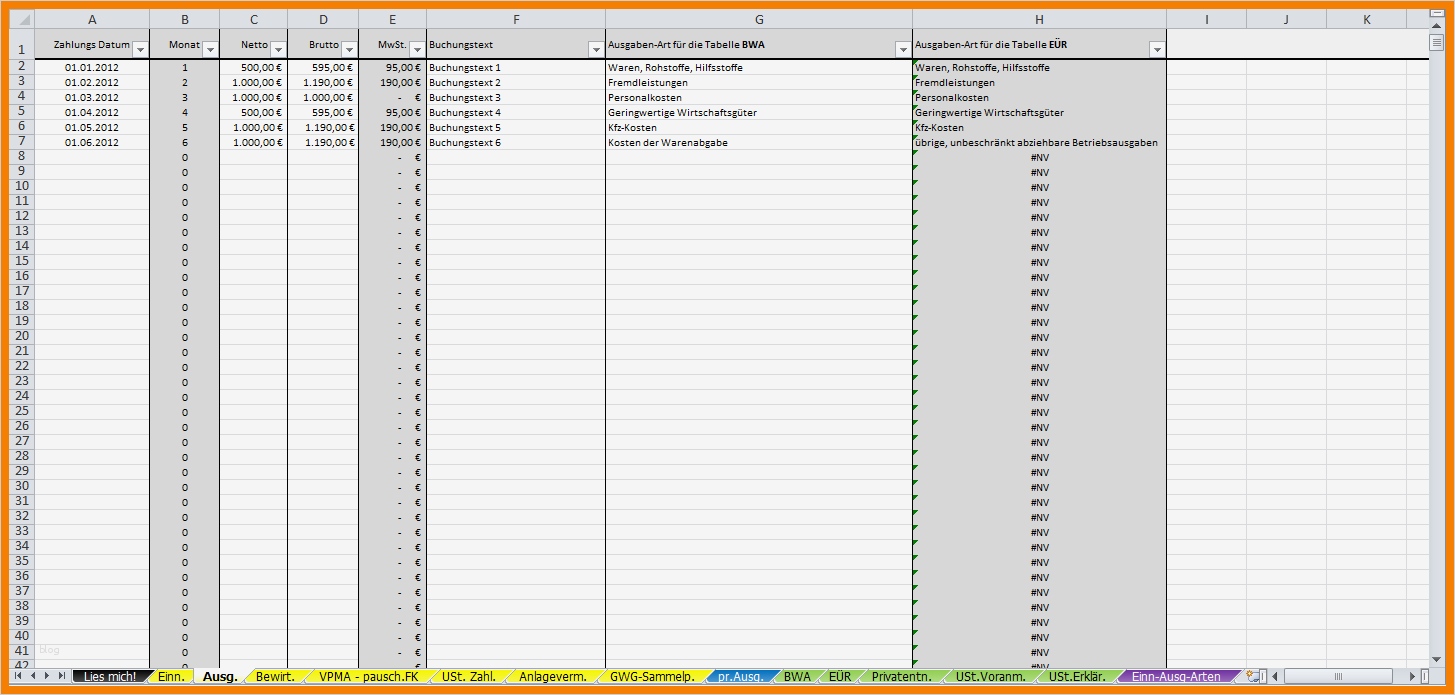Click the first-sheet navigation arrow
The image size is (1455, 695).
click(x=18, y=676)
